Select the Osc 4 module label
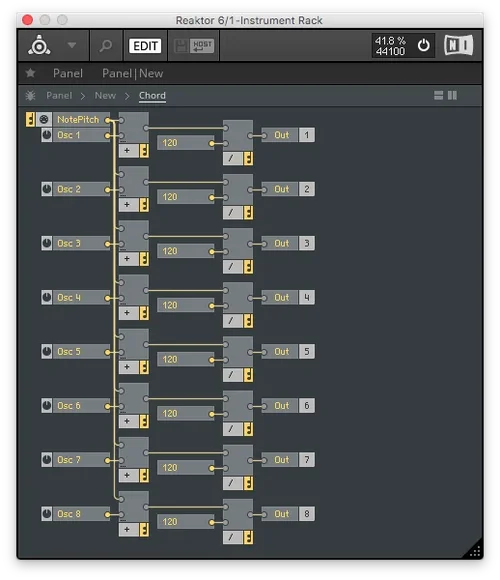 pyautogui.click(x=81, y=297)
